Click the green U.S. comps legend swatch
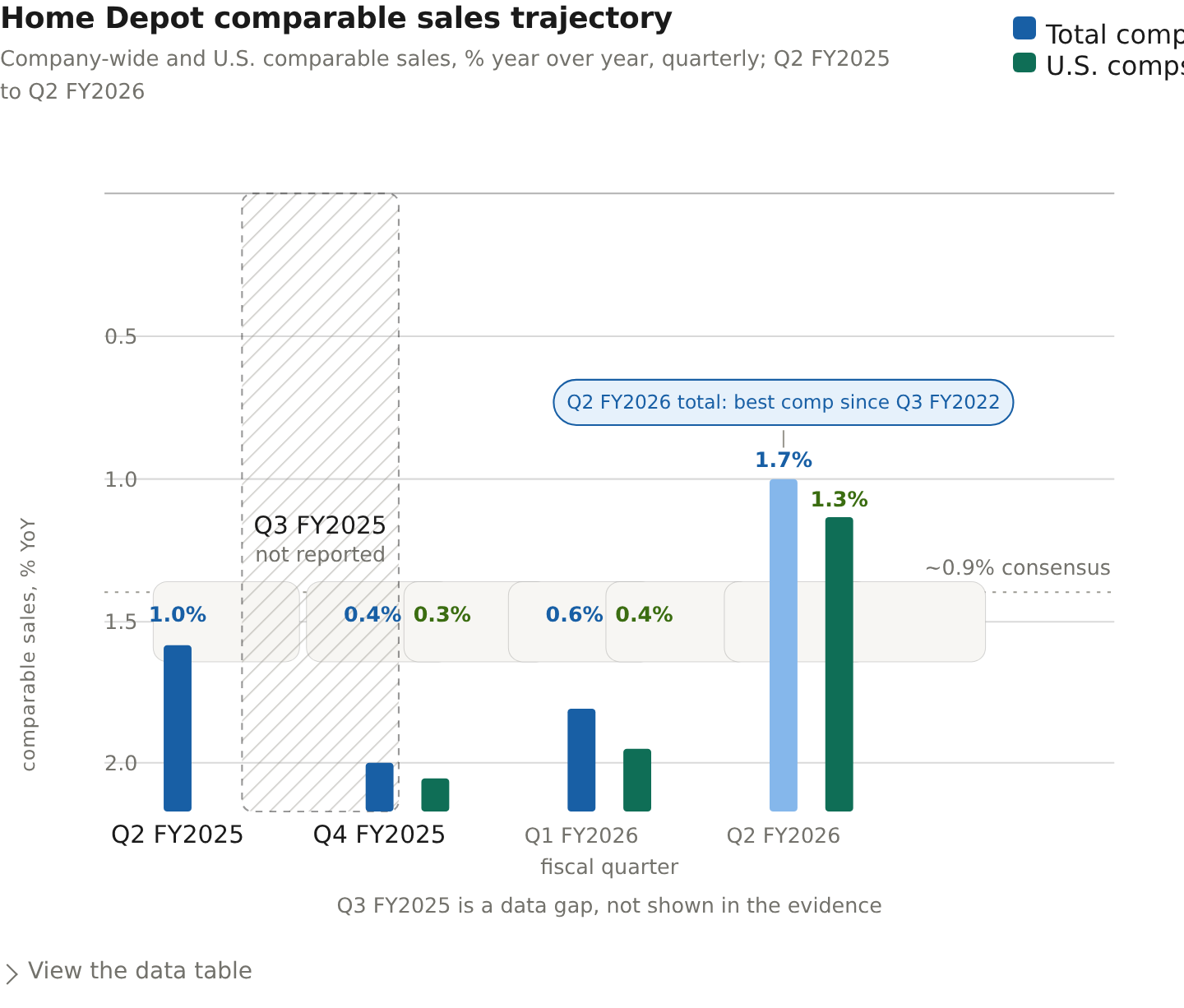The height and width of the screenshot is (1008, 1184). [x=1024, y=62]
